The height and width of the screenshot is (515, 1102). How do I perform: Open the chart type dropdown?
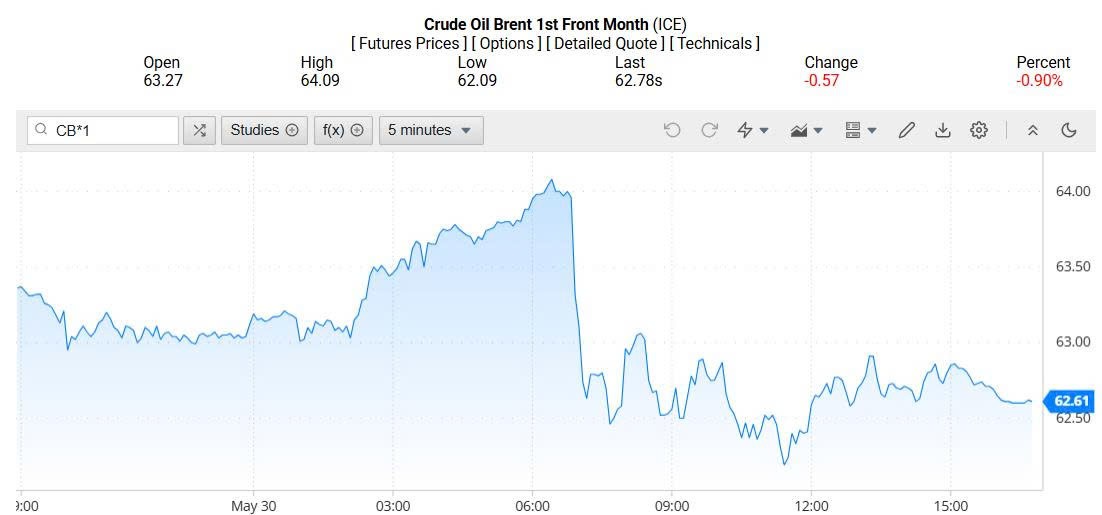806,130
